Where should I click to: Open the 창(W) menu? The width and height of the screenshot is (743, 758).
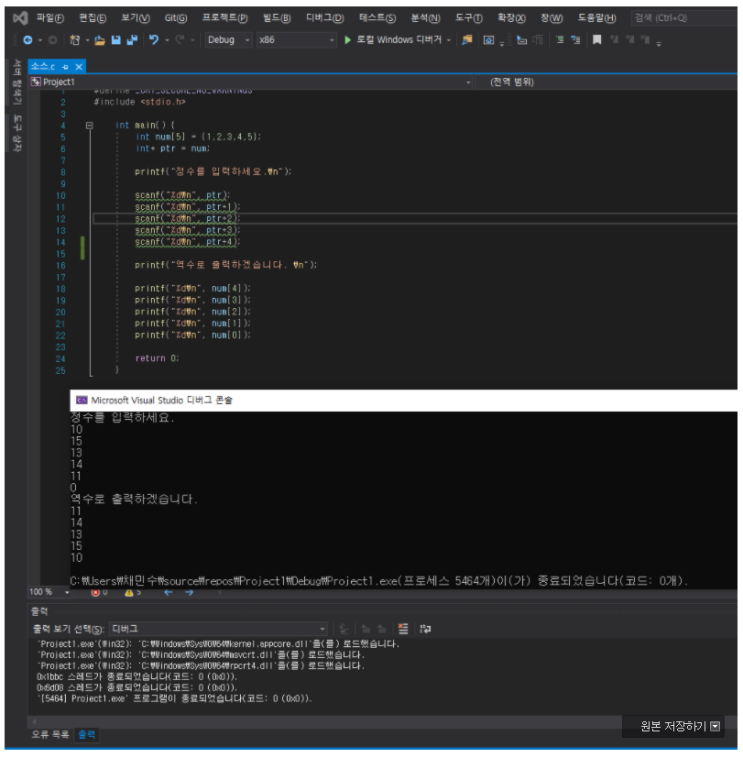[x=552, y=18]
